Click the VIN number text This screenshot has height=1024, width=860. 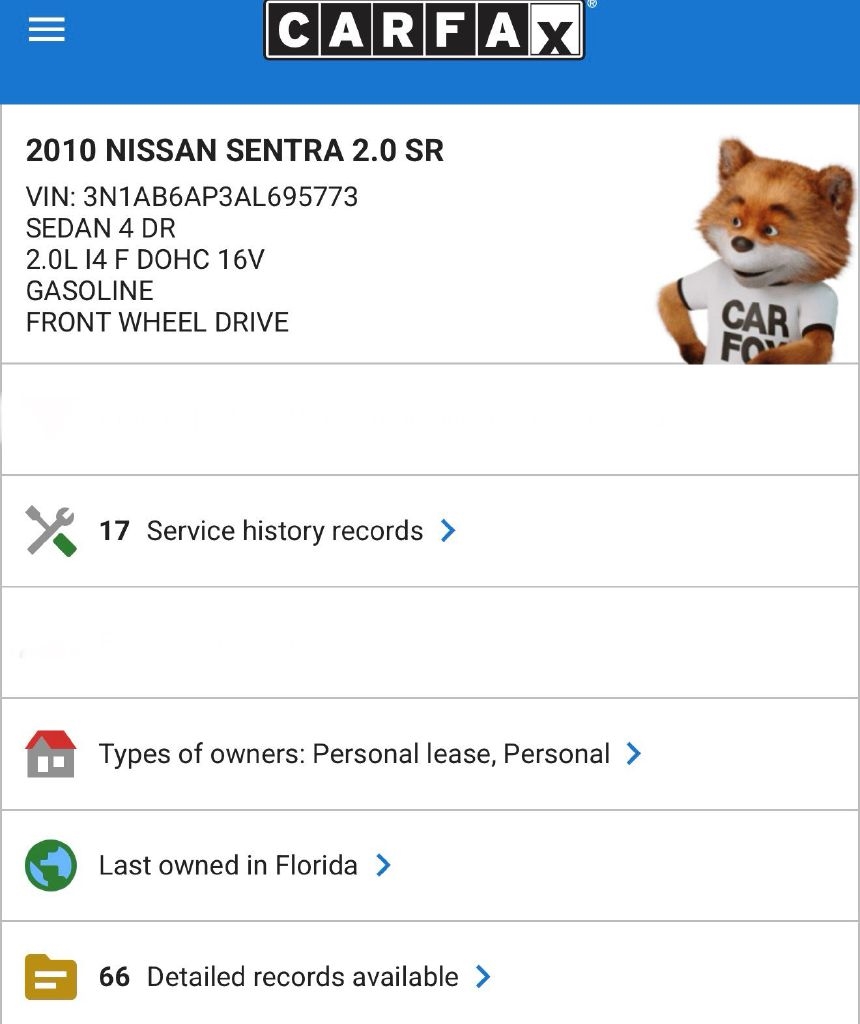click(192, 197)
